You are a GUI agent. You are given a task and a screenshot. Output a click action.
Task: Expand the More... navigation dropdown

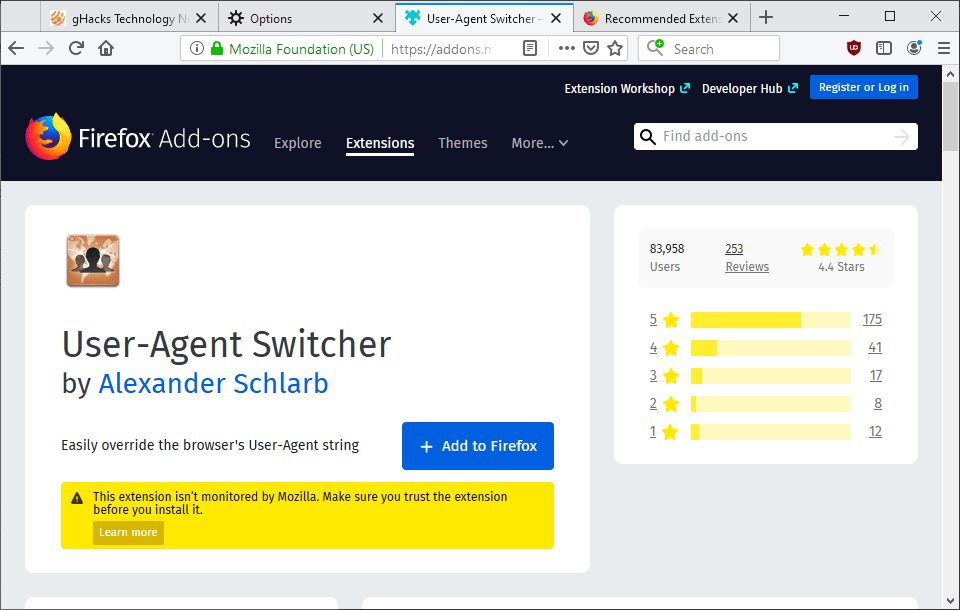coord(538,143)
